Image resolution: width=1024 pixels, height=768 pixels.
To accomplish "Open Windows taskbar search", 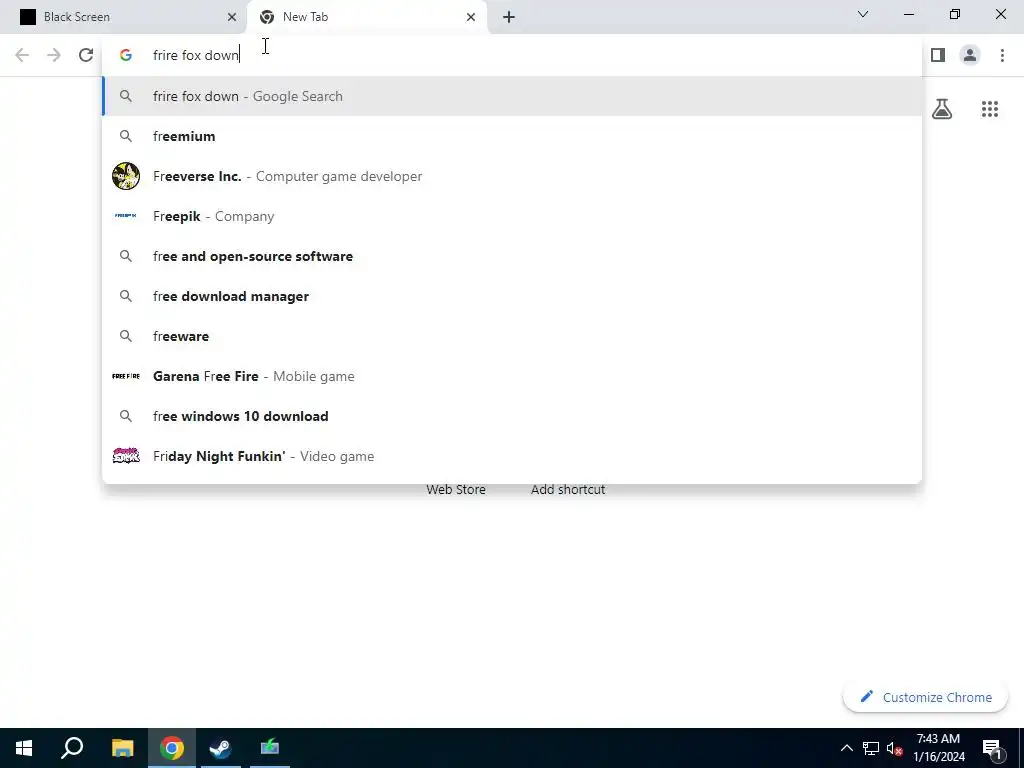I will [x=72, y=748].
